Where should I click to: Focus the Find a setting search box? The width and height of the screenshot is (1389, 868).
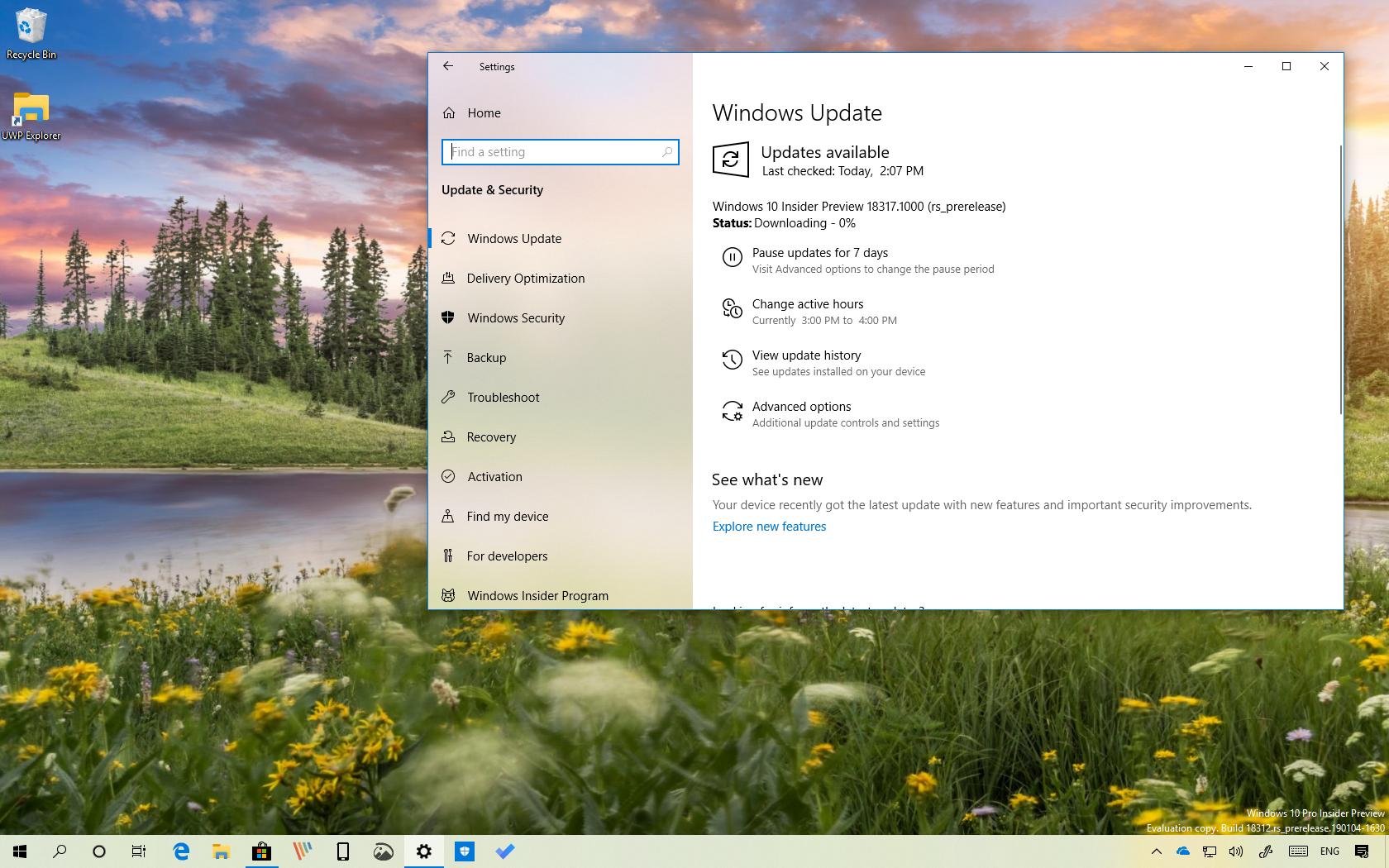(561, 152)
